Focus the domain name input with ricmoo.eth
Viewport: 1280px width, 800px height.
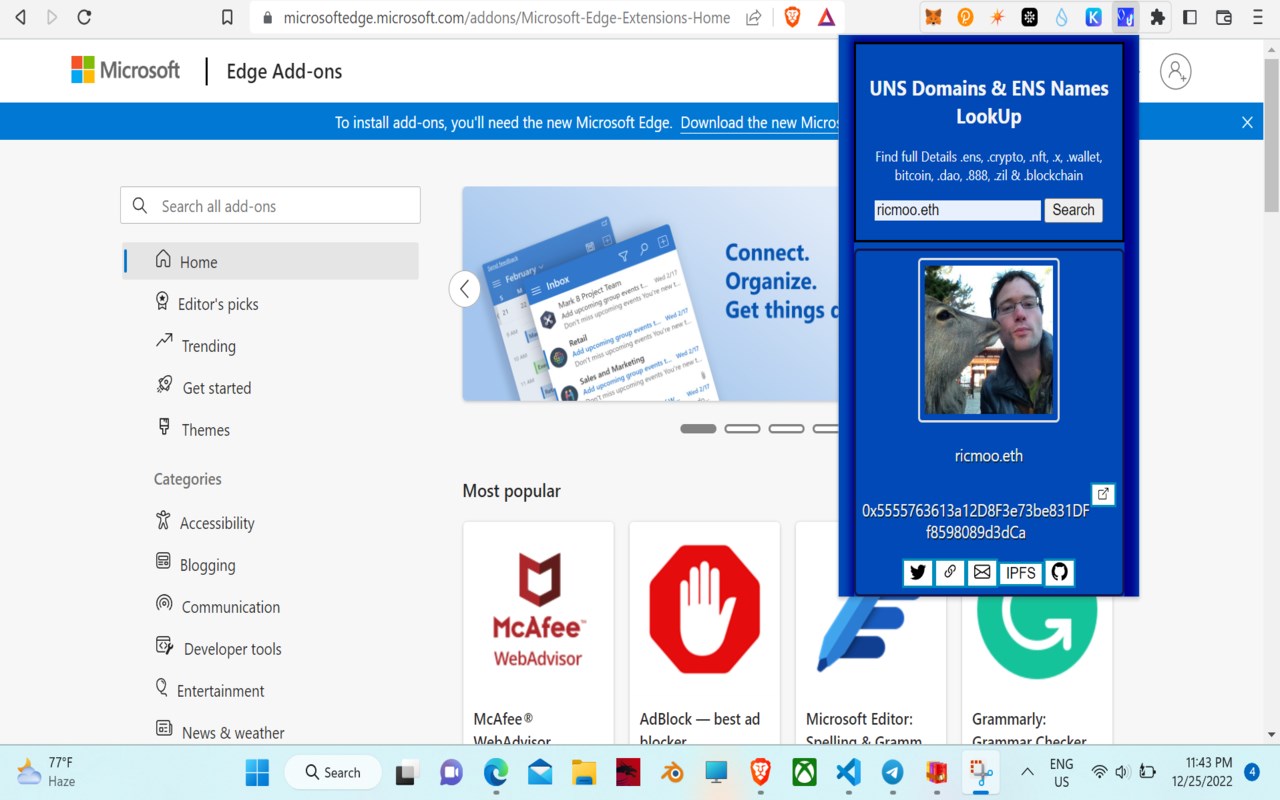click(957, 210)
